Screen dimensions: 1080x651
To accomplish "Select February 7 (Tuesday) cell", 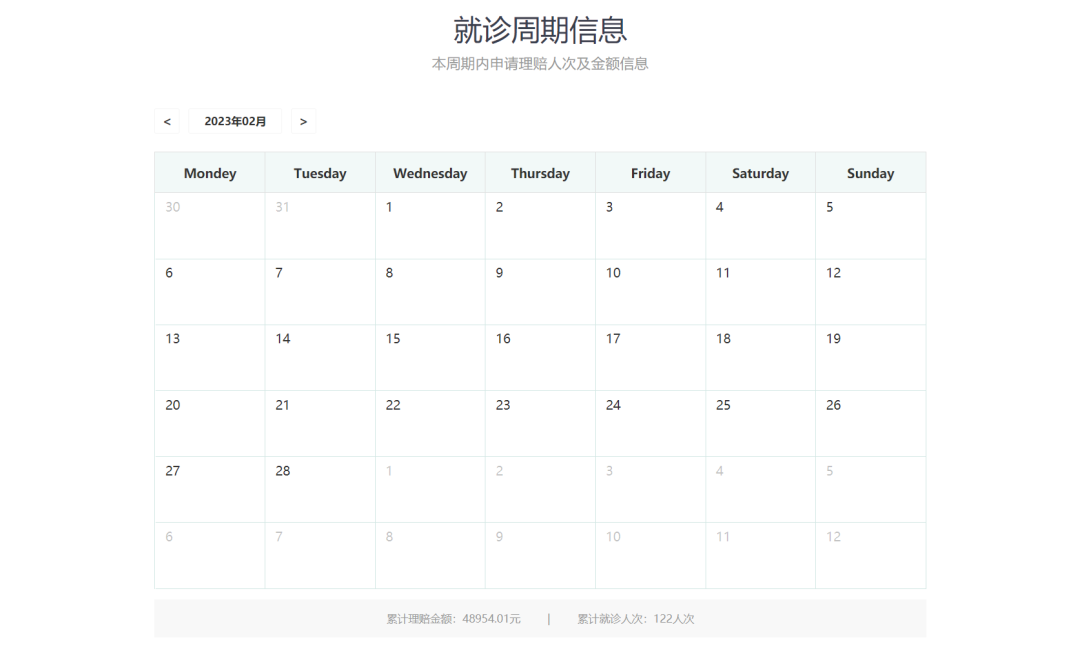I will pos(320,292).
